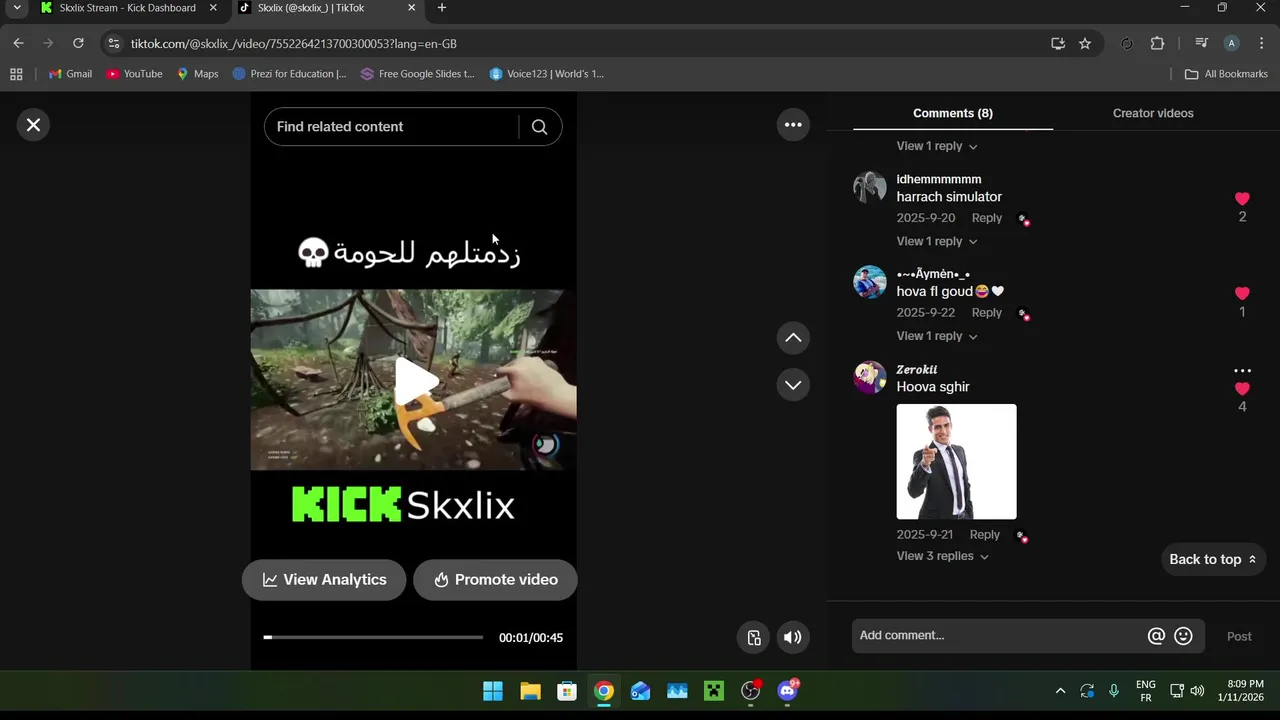Click the Post comment button
The width and height of the screenshot is (1280, 720).
point(1239,636)
